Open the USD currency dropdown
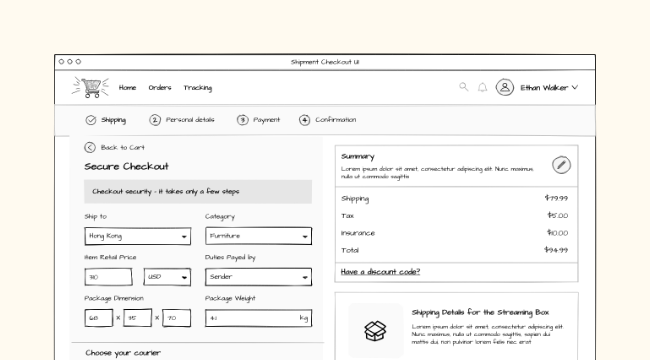This screenshot has height=360, width=650. click(167, 277)
